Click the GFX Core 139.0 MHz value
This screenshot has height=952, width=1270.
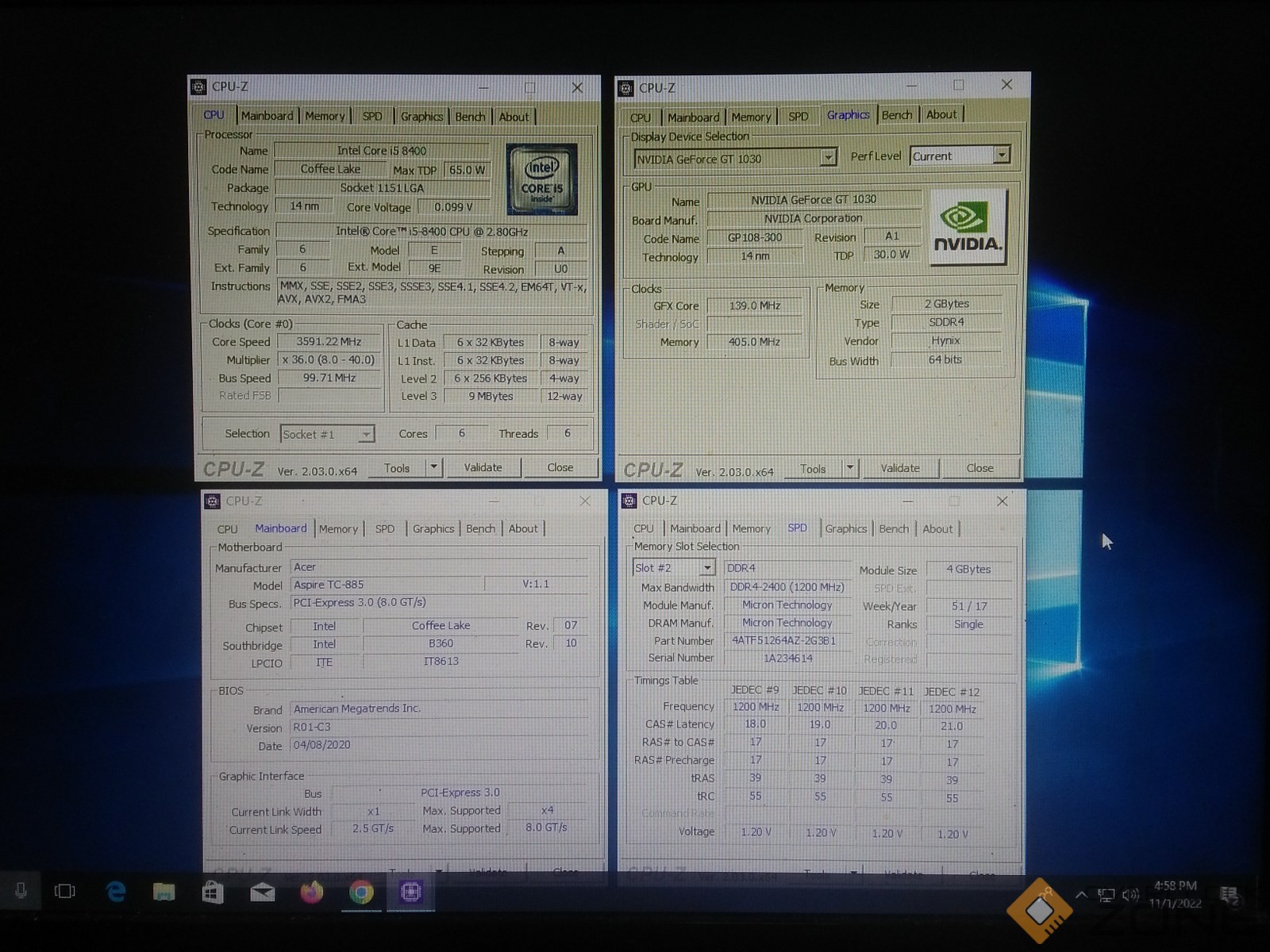[x=754, y=305]
